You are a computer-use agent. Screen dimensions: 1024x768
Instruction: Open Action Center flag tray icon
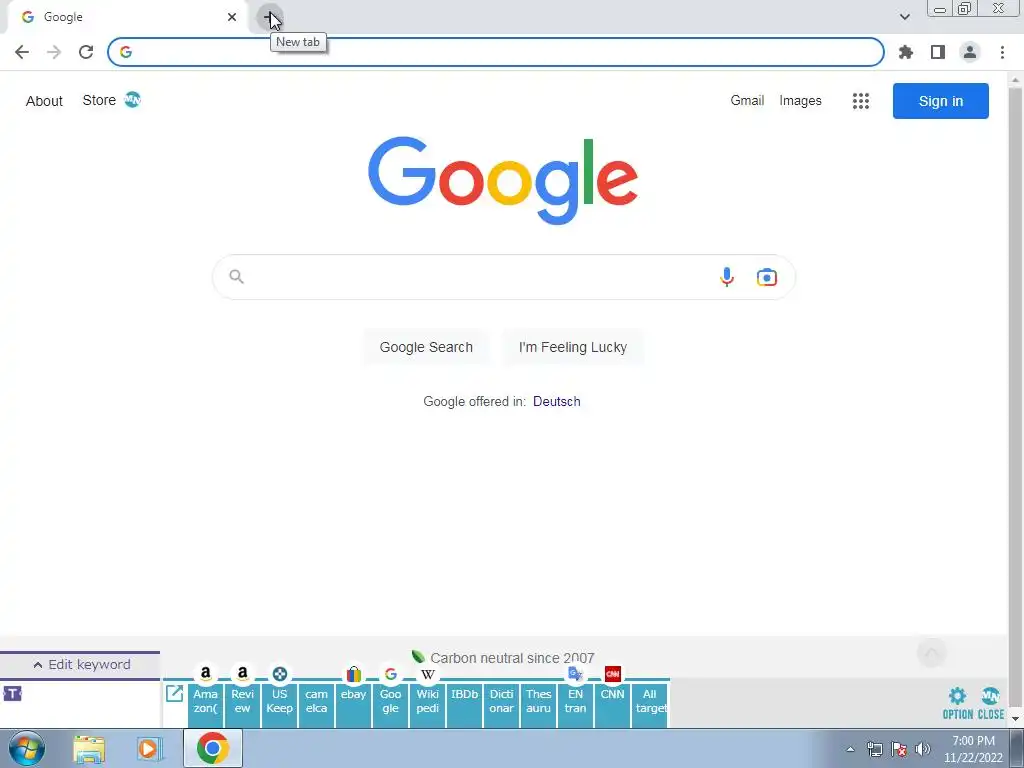click(899, 749)
